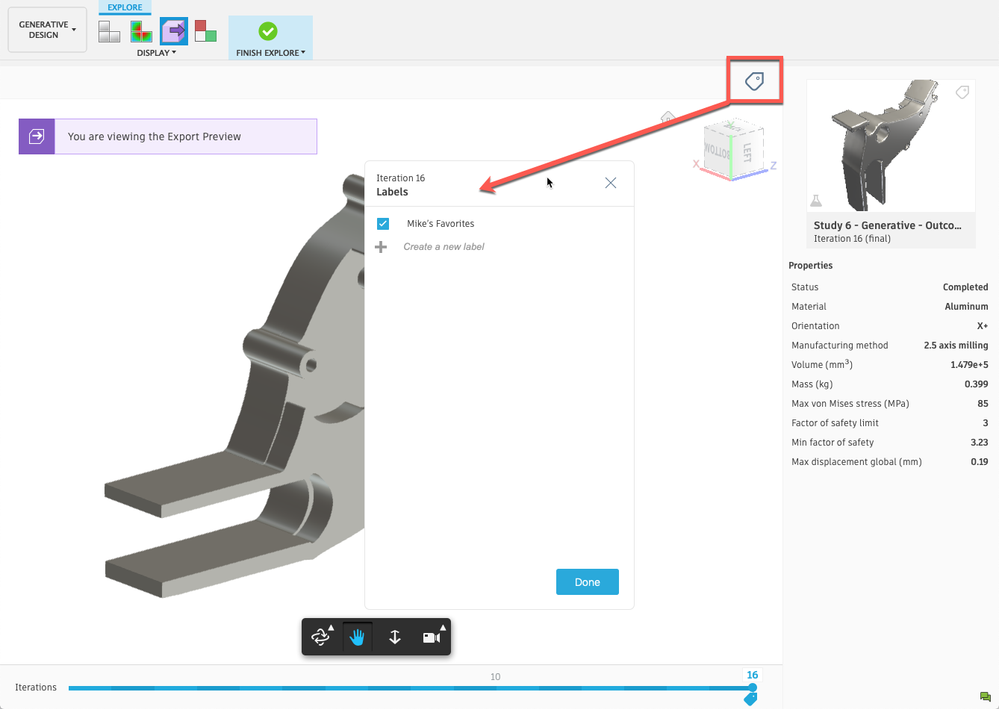Click the Create a new label field

click(x=443, y=247)
